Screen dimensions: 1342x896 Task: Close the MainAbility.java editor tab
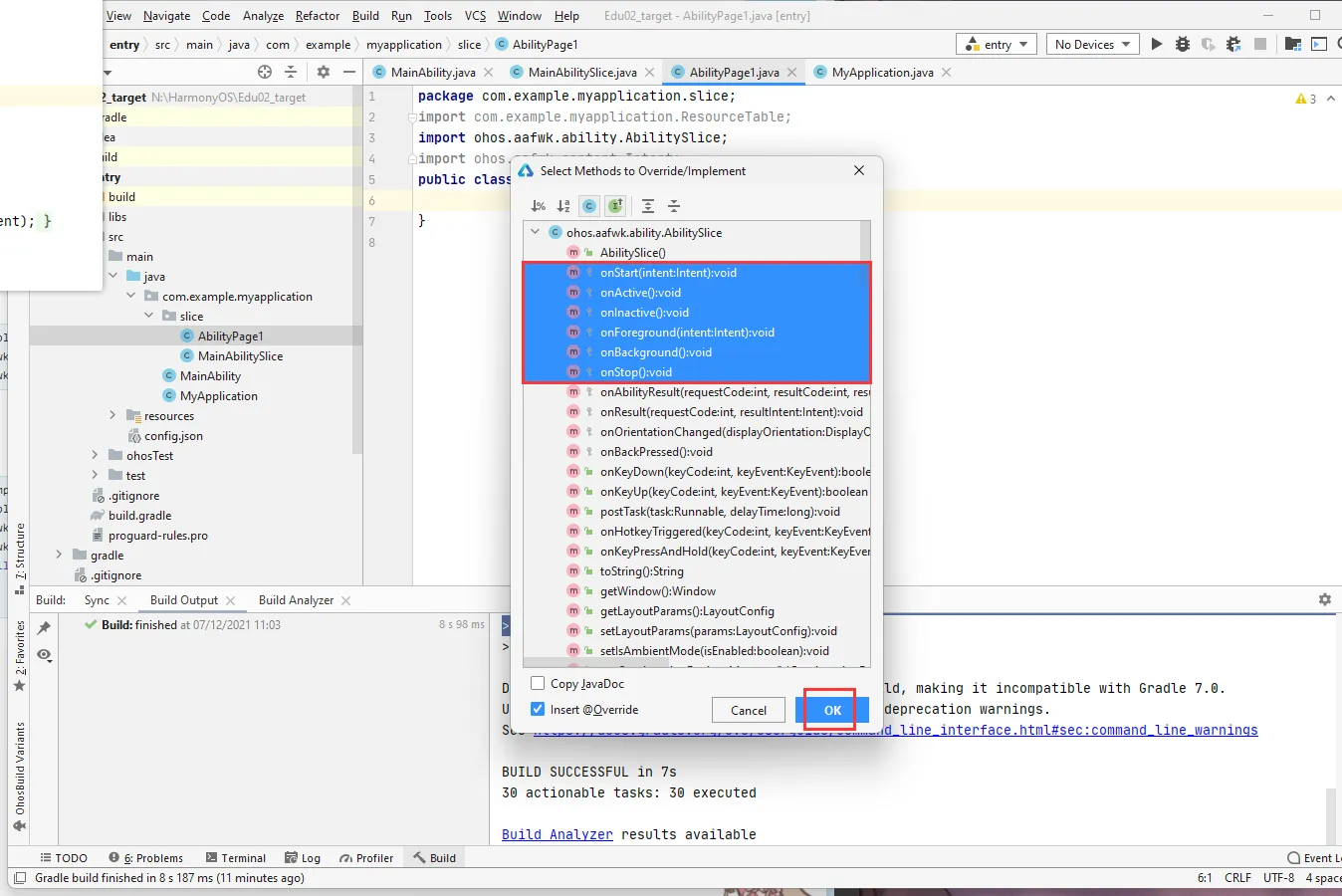488,73
